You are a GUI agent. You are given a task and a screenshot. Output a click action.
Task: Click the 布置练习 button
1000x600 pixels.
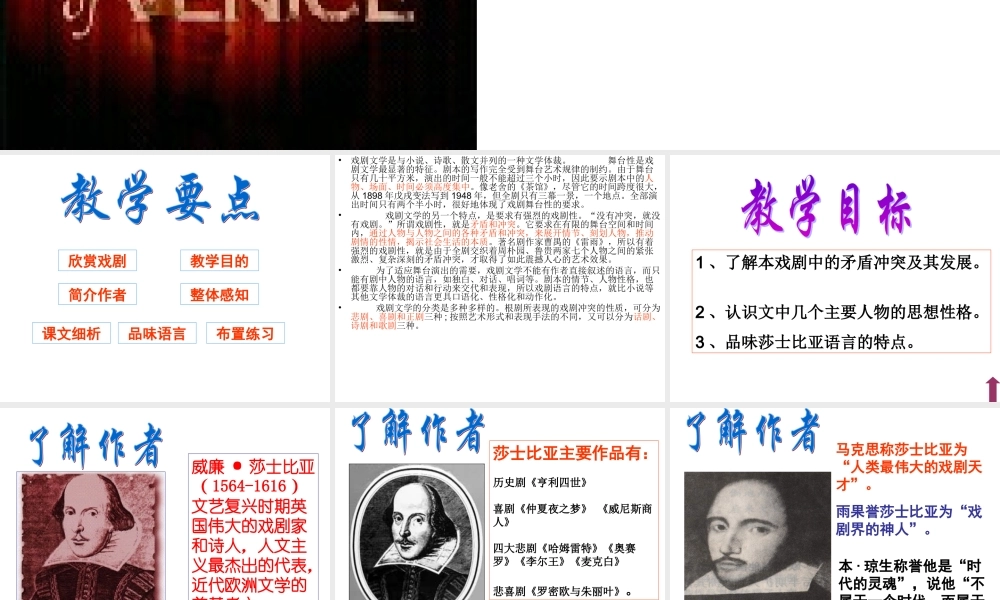pos(245,333)
